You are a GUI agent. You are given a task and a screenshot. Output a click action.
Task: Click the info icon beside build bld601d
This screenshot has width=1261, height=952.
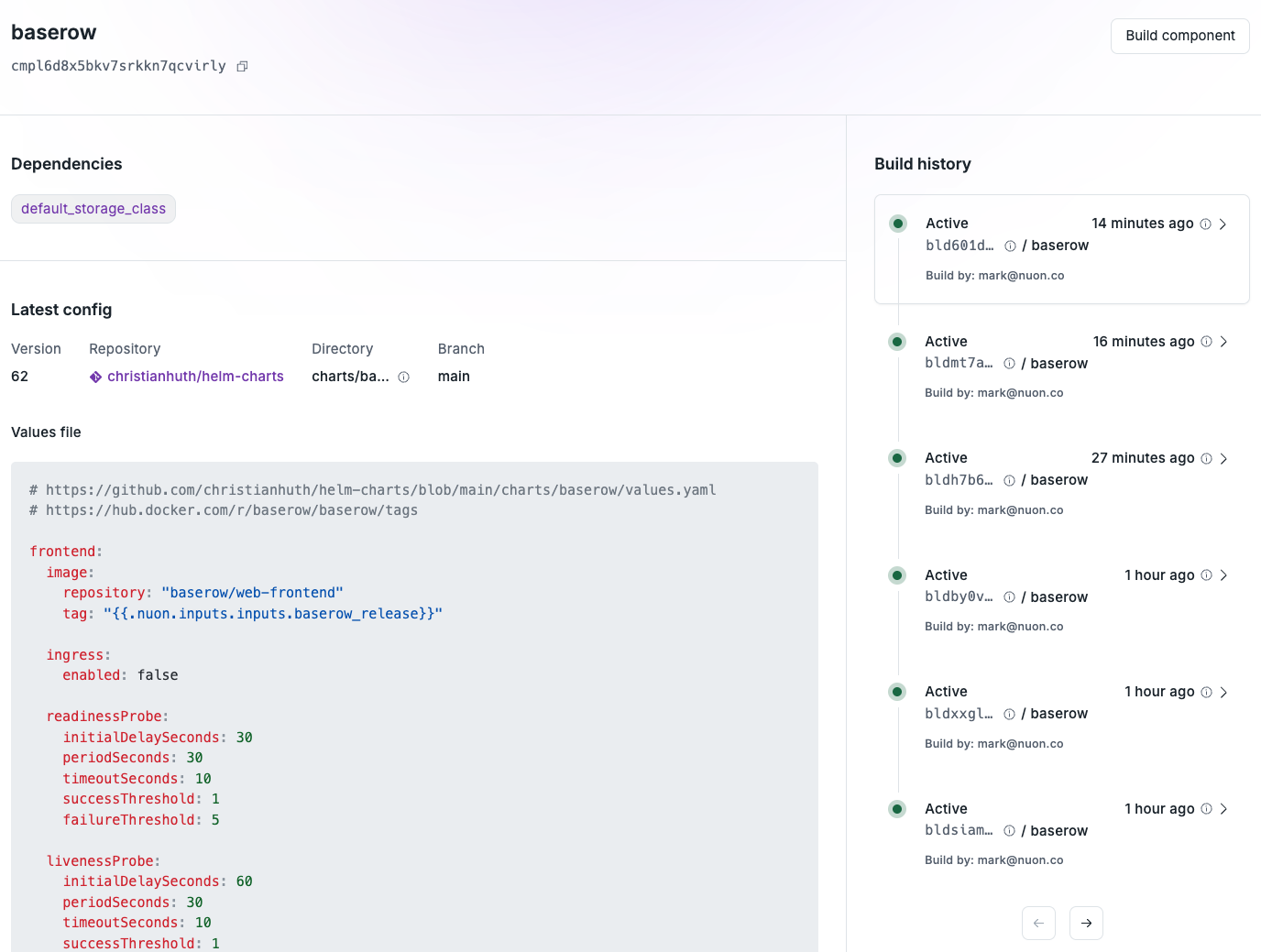[x=1009, y=246]
